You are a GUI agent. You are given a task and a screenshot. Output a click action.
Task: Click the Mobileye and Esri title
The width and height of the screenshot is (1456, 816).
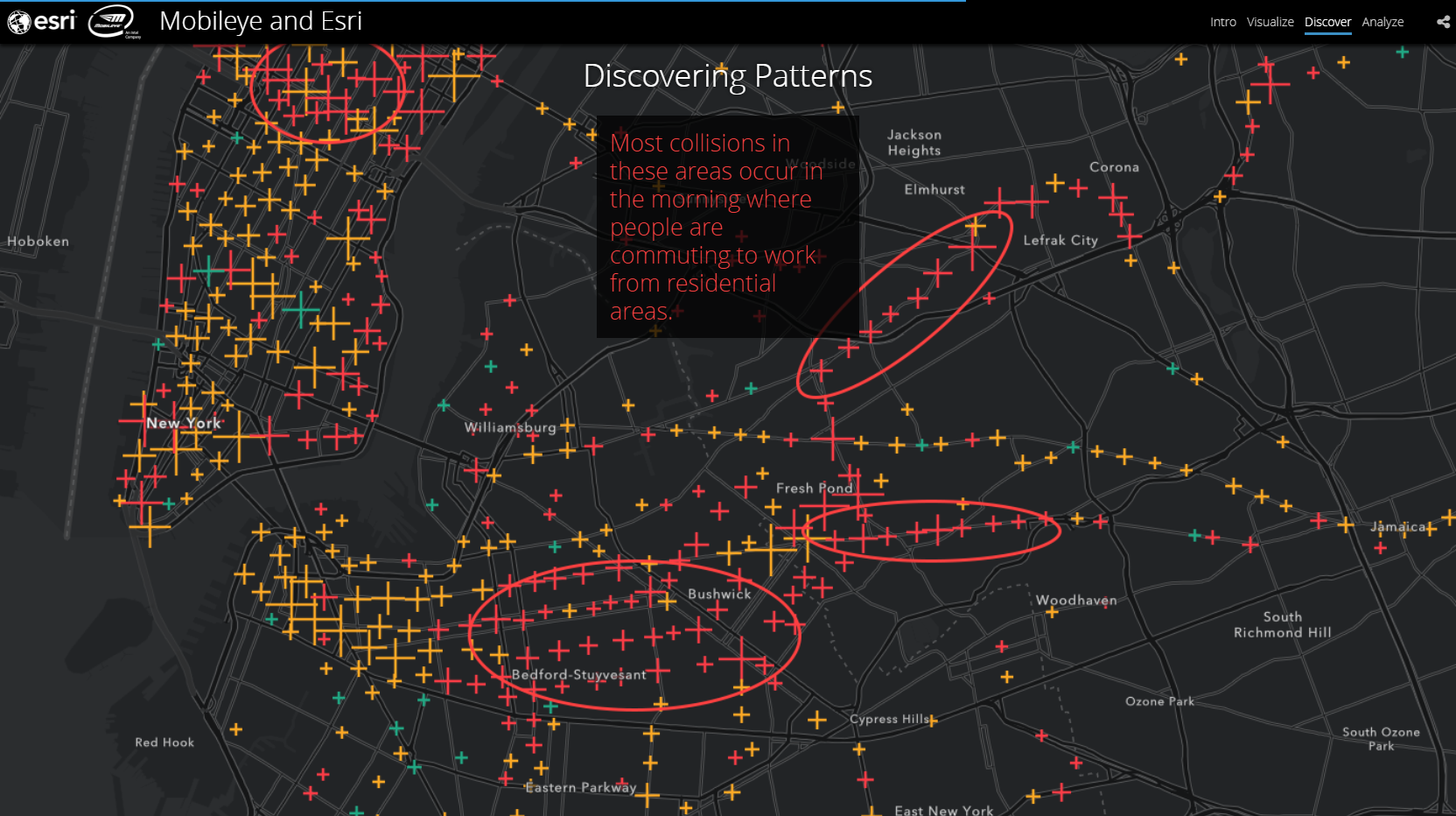[x=261, y=21]
